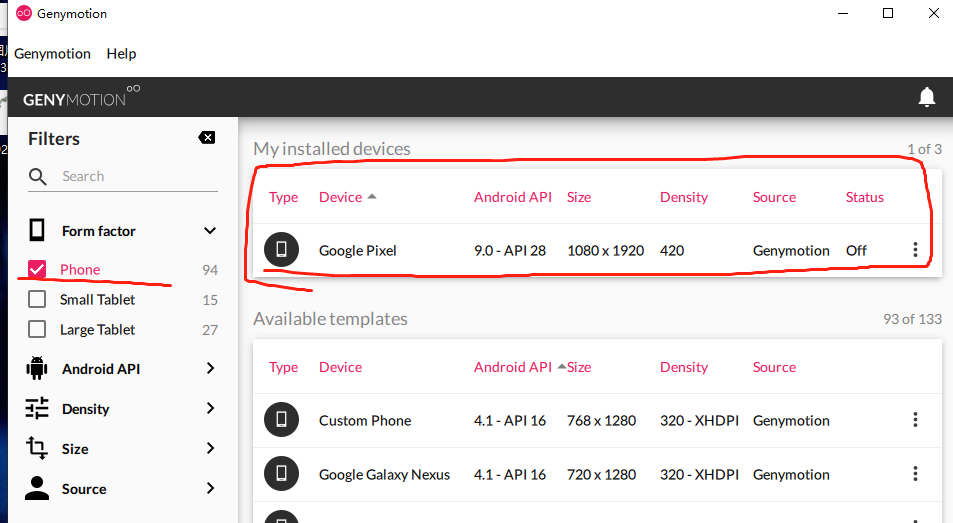Sort installed devices by Android API
The width and height of the screenshot is (953, 523).
coord(513,197)
